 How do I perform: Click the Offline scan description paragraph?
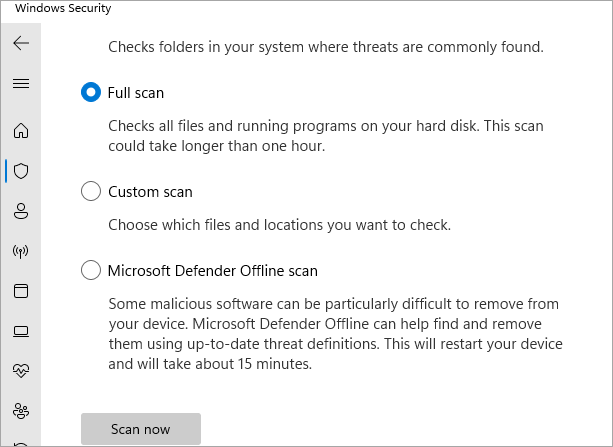pos(337,333)
